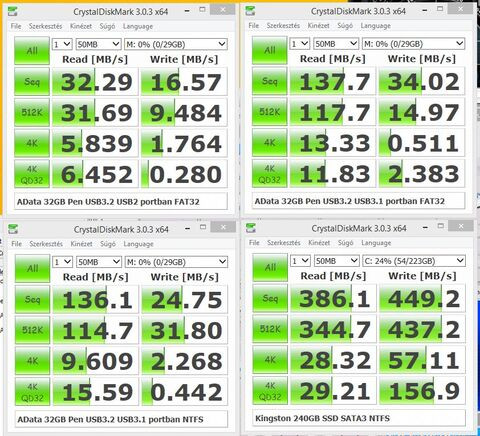Screen dimensions: 480x436
Task: Open M: drive dropdown in USB2 FAT32 window
Action: [176, 44]
